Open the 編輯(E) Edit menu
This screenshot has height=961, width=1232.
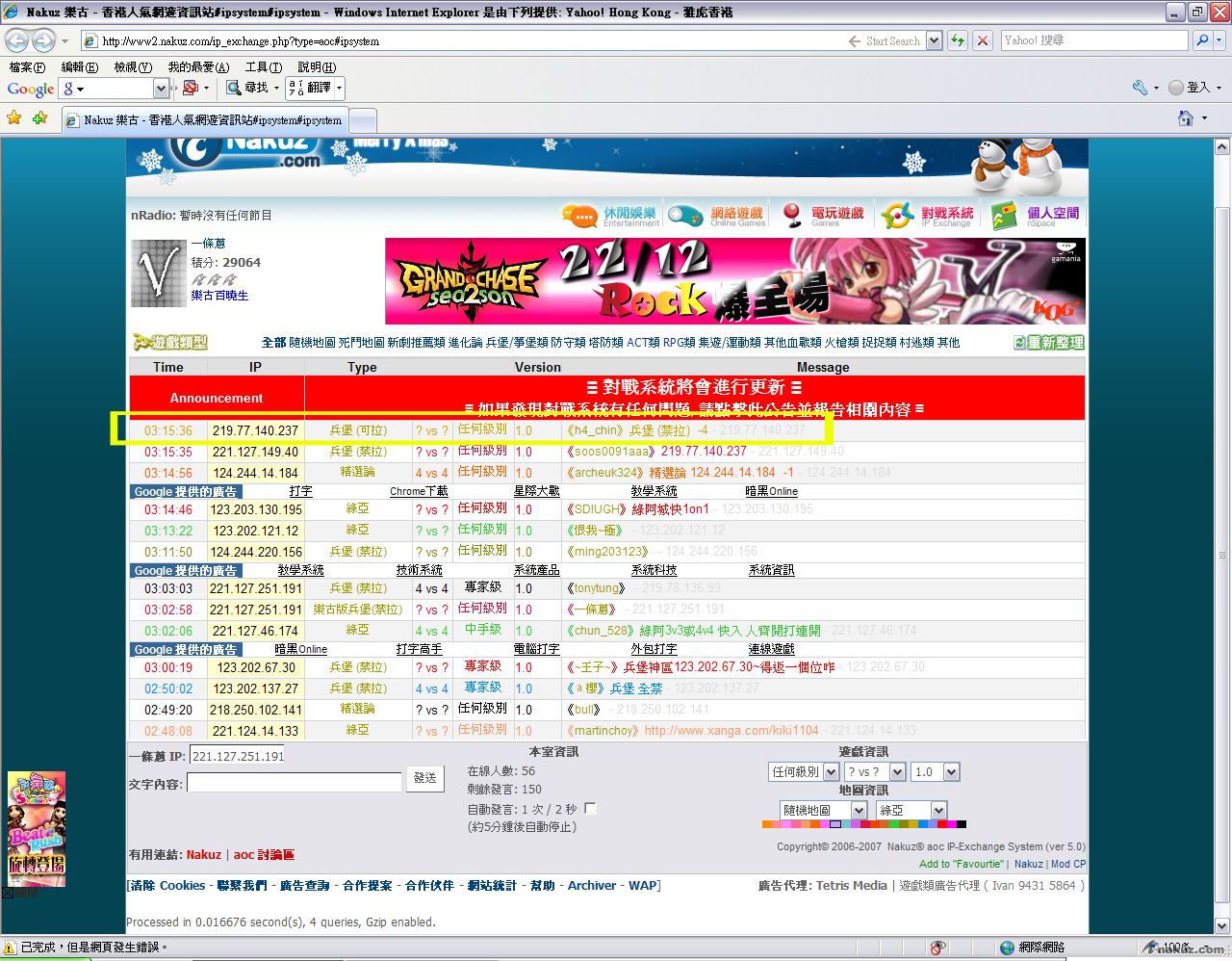pos(79,67)
